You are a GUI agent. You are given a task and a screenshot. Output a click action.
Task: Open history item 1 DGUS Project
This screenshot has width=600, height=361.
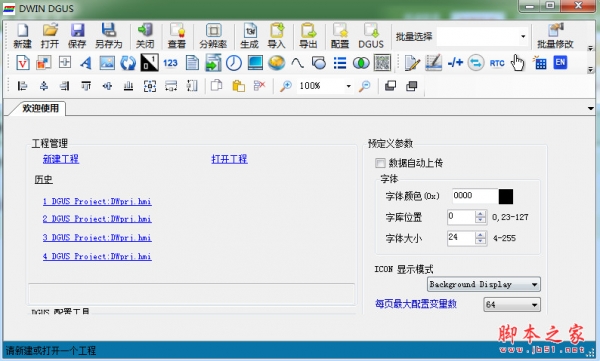pos(97,201)
